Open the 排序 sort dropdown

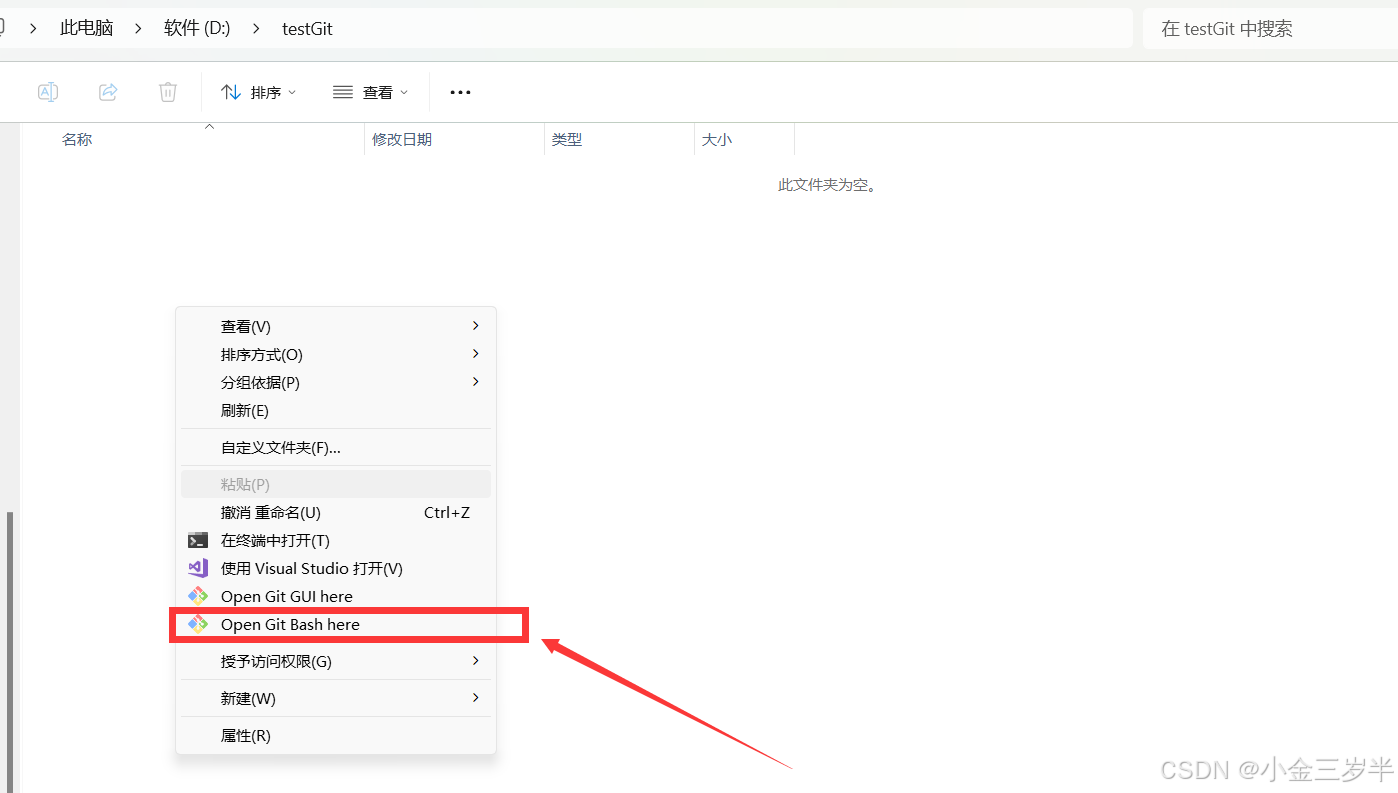point(258,92)
